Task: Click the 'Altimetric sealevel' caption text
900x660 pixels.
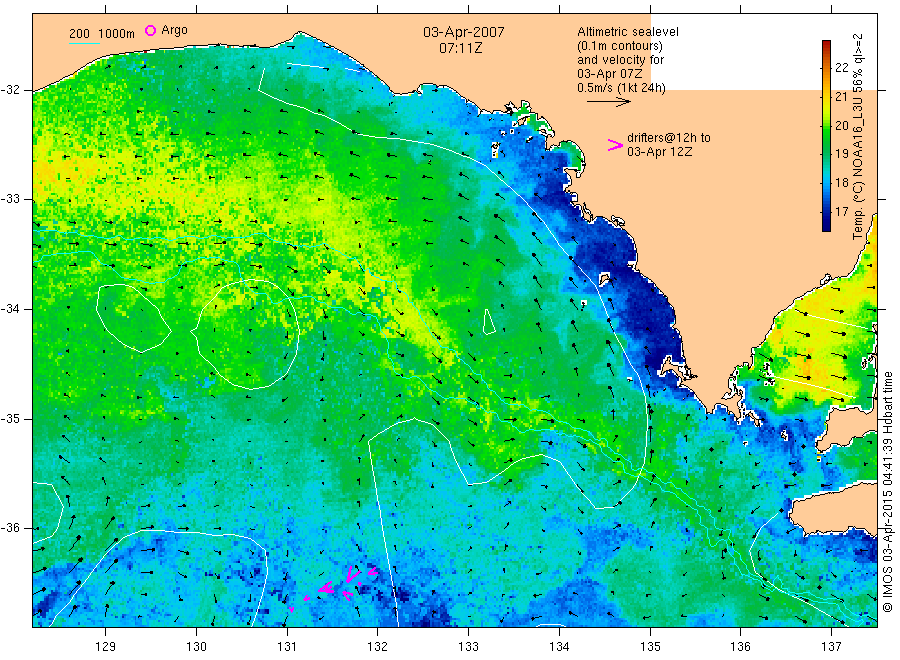Action: [628, 32]
